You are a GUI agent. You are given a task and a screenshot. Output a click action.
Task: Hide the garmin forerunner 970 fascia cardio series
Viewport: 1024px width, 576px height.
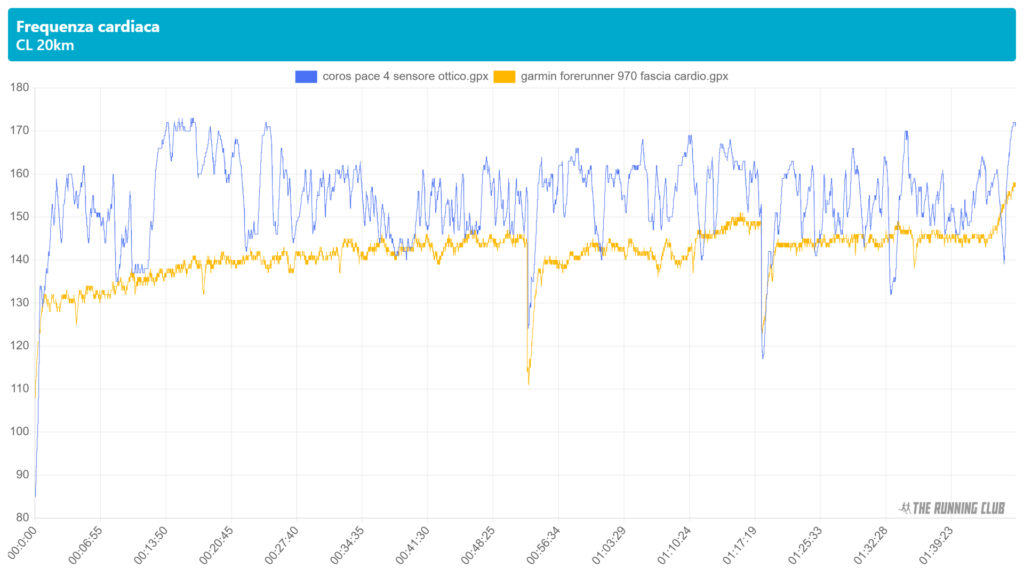coord(624,76)
